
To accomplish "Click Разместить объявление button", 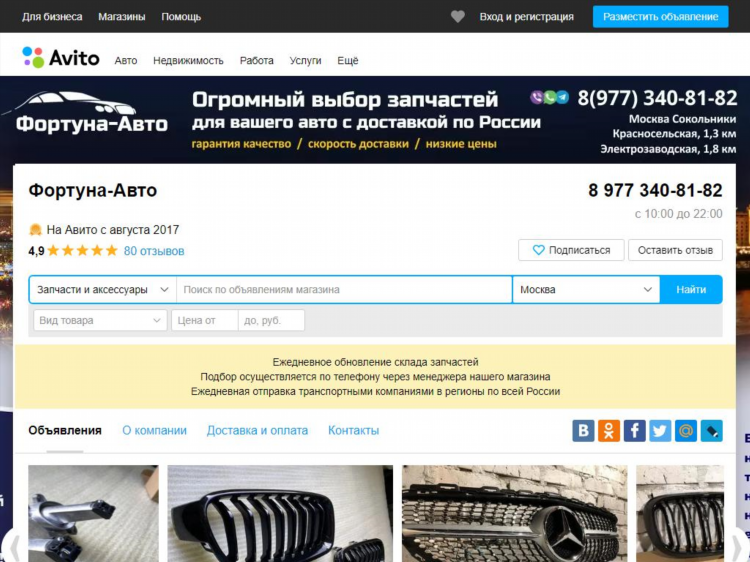I will pos(661,17).
